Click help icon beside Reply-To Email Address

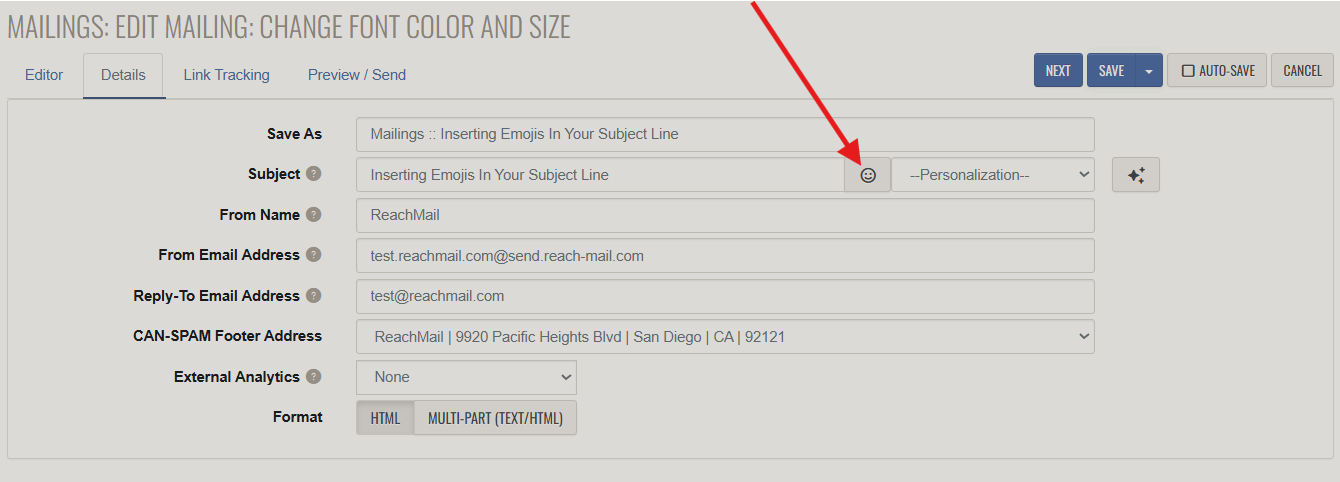tap(314, 296)
